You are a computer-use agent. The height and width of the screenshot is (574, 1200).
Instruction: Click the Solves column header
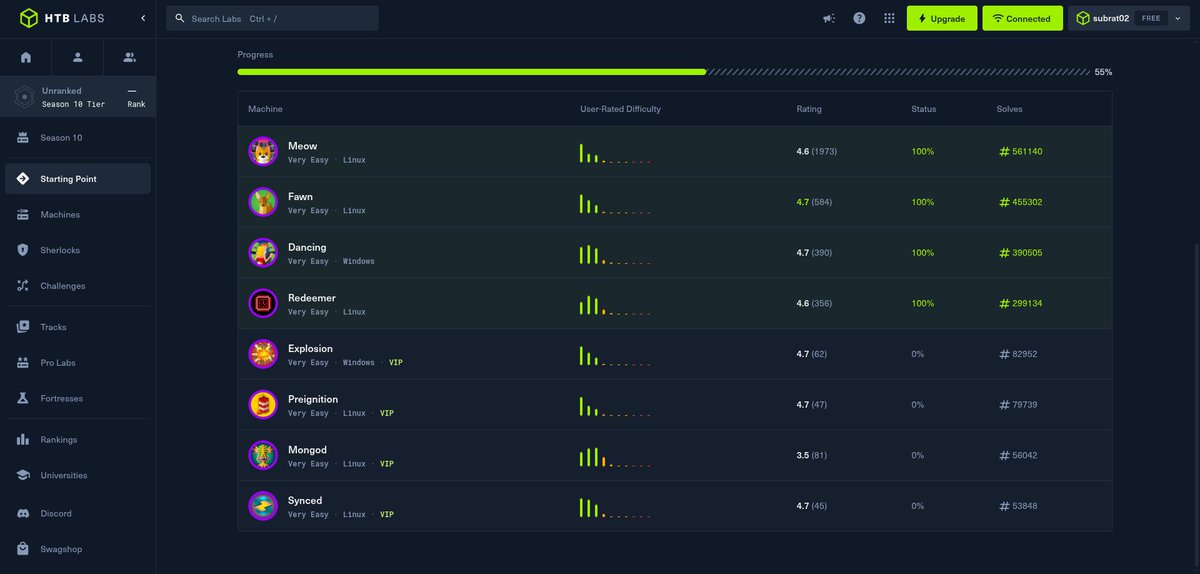coord(1010,109)
